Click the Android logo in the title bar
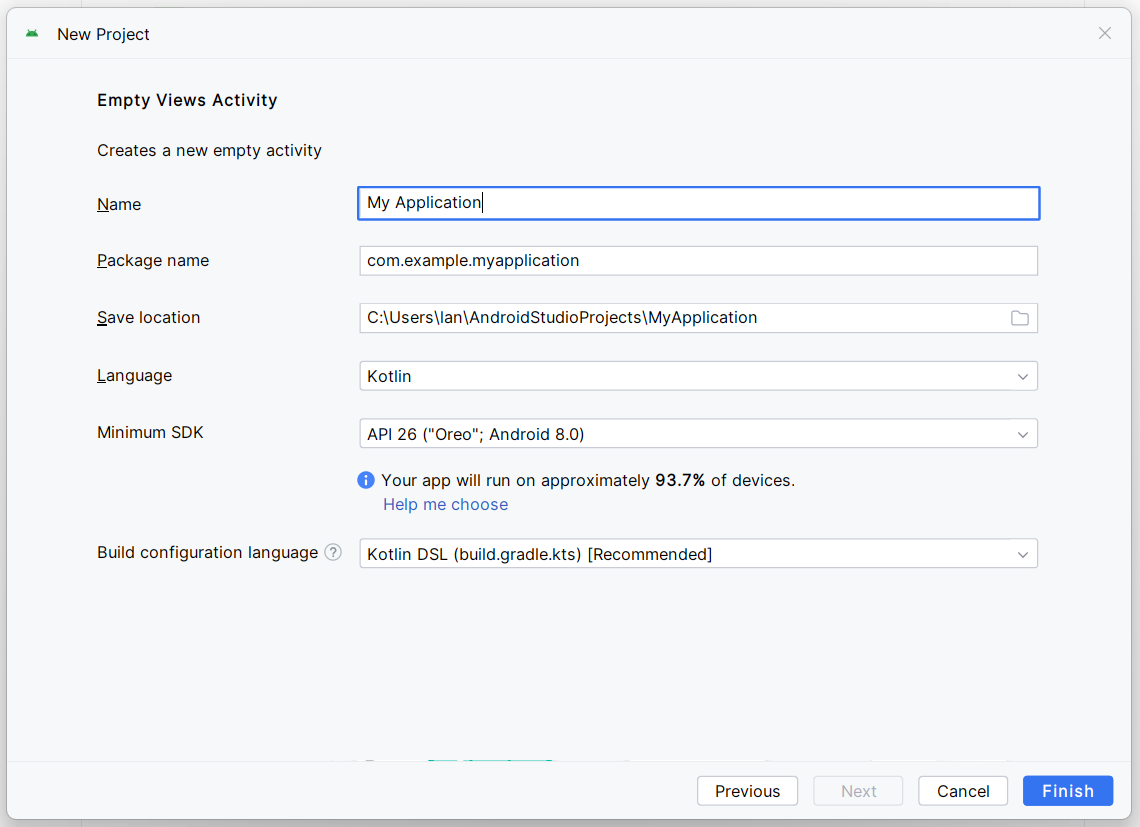Screen dimensions: 1140x827 (32, 34)
